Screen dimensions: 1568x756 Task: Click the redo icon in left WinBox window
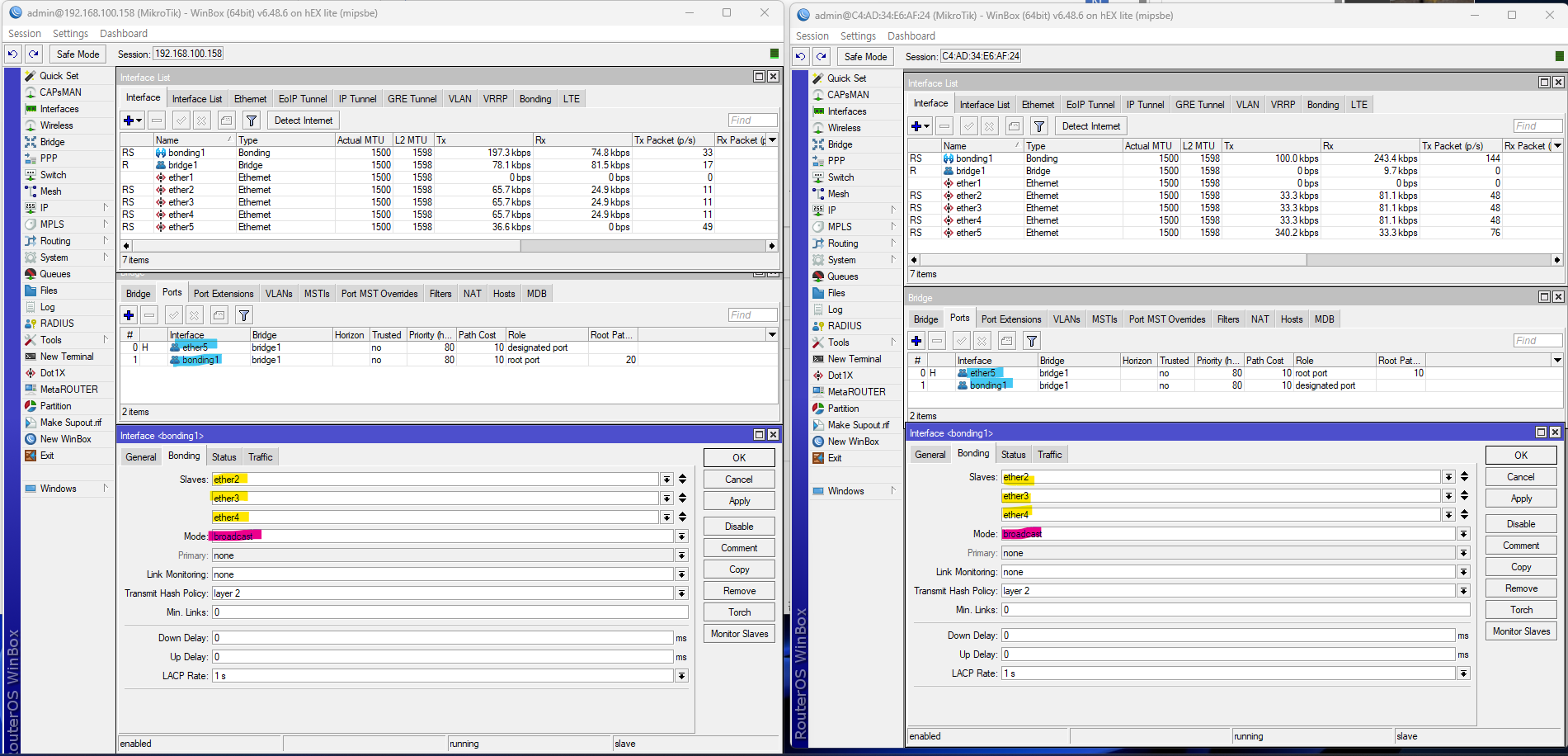tap(34, 54)
